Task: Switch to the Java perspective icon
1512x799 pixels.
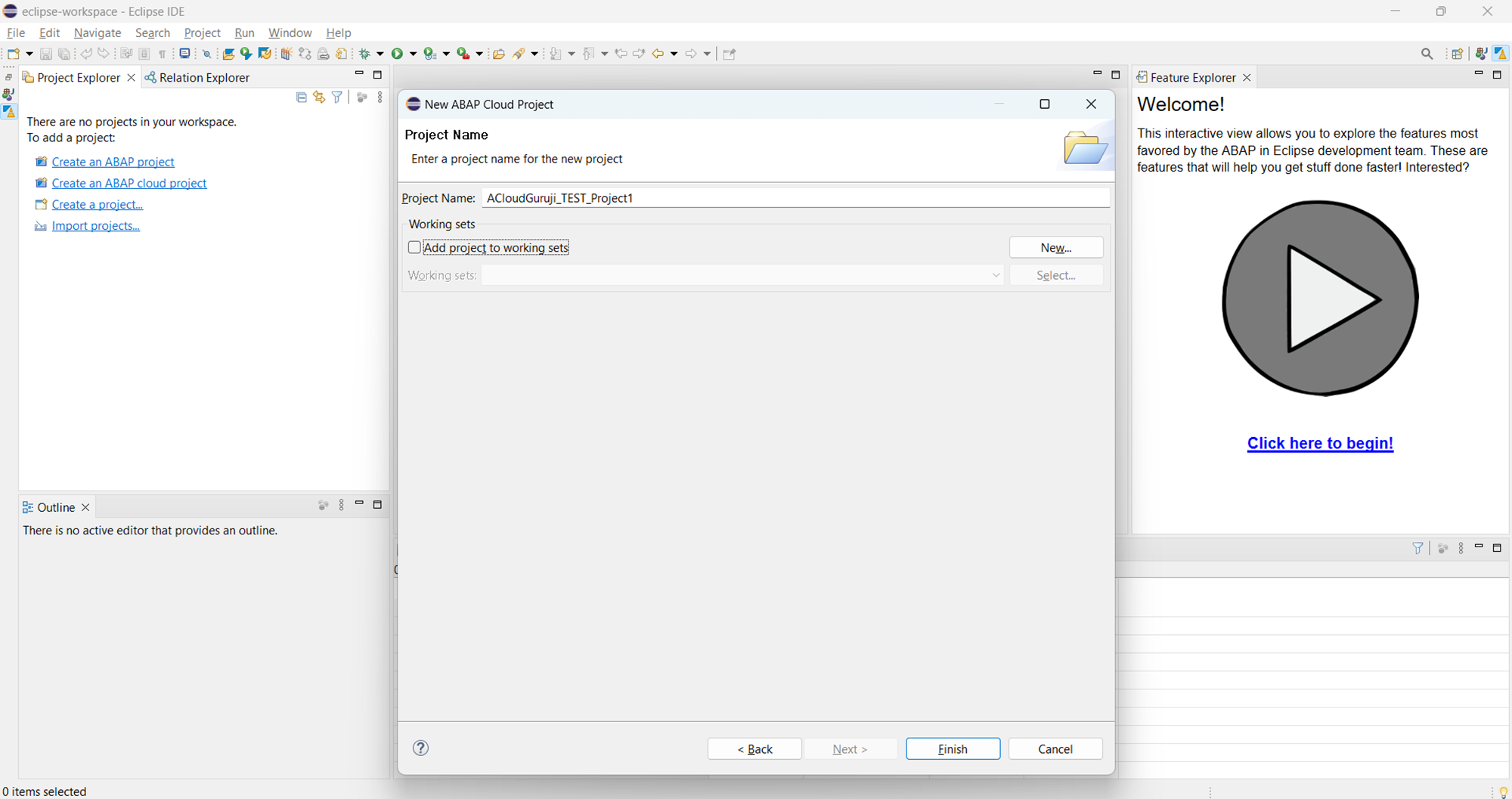Action: coord(1481,54)
